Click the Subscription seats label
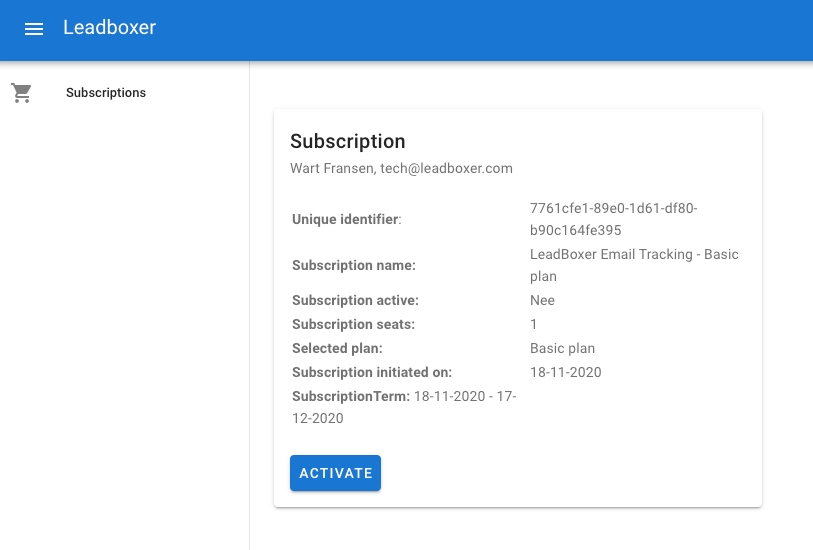The image size is (813, 550). coord(353,324)
